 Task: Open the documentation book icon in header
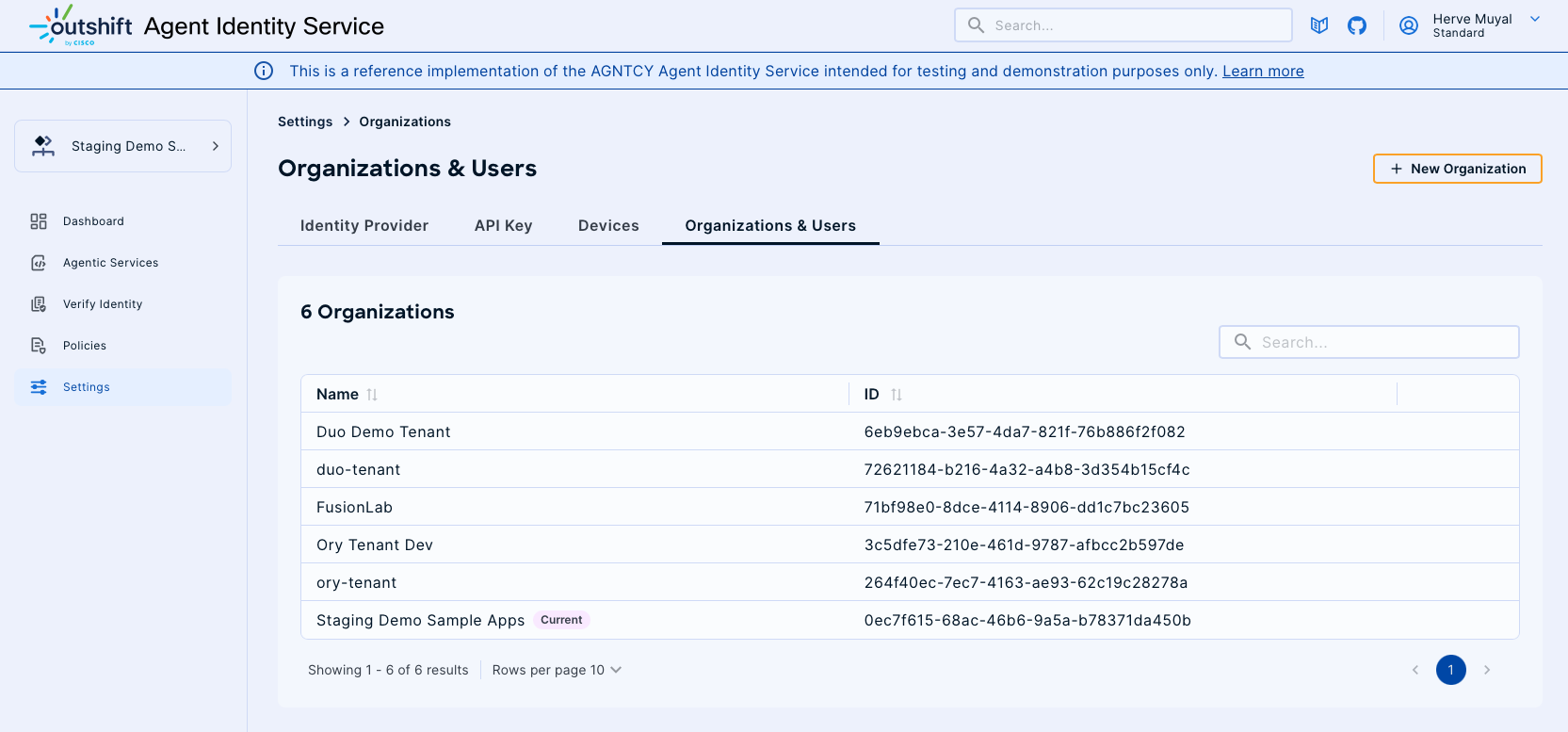[x=1319, y=25]
